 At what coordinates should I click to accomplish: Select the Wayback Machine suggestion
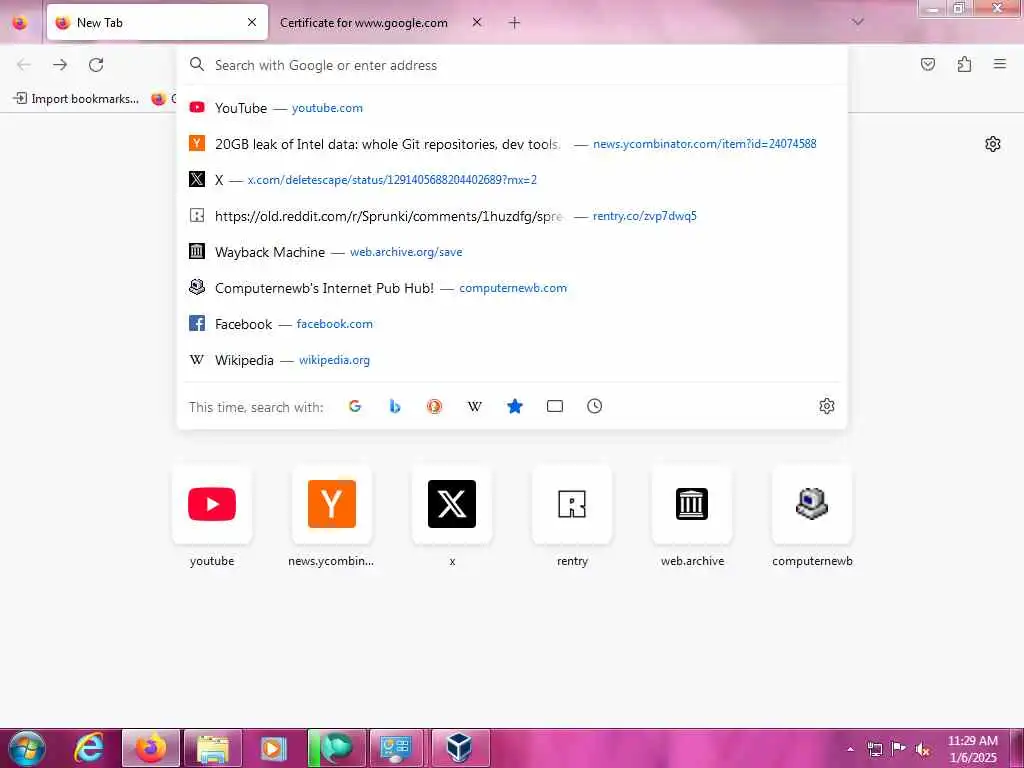click(x=512, y=251)
